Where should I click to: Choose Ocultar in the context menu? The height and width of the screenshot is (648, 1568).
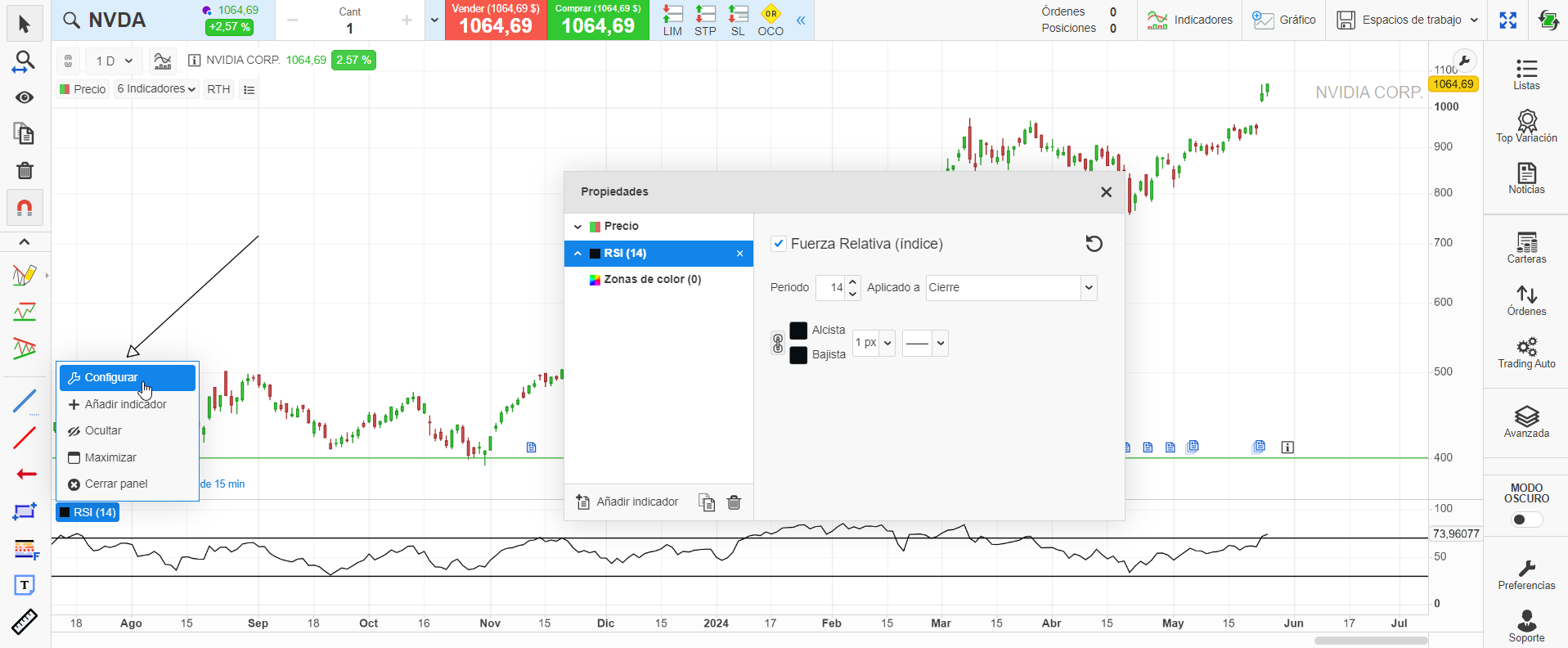128,431
